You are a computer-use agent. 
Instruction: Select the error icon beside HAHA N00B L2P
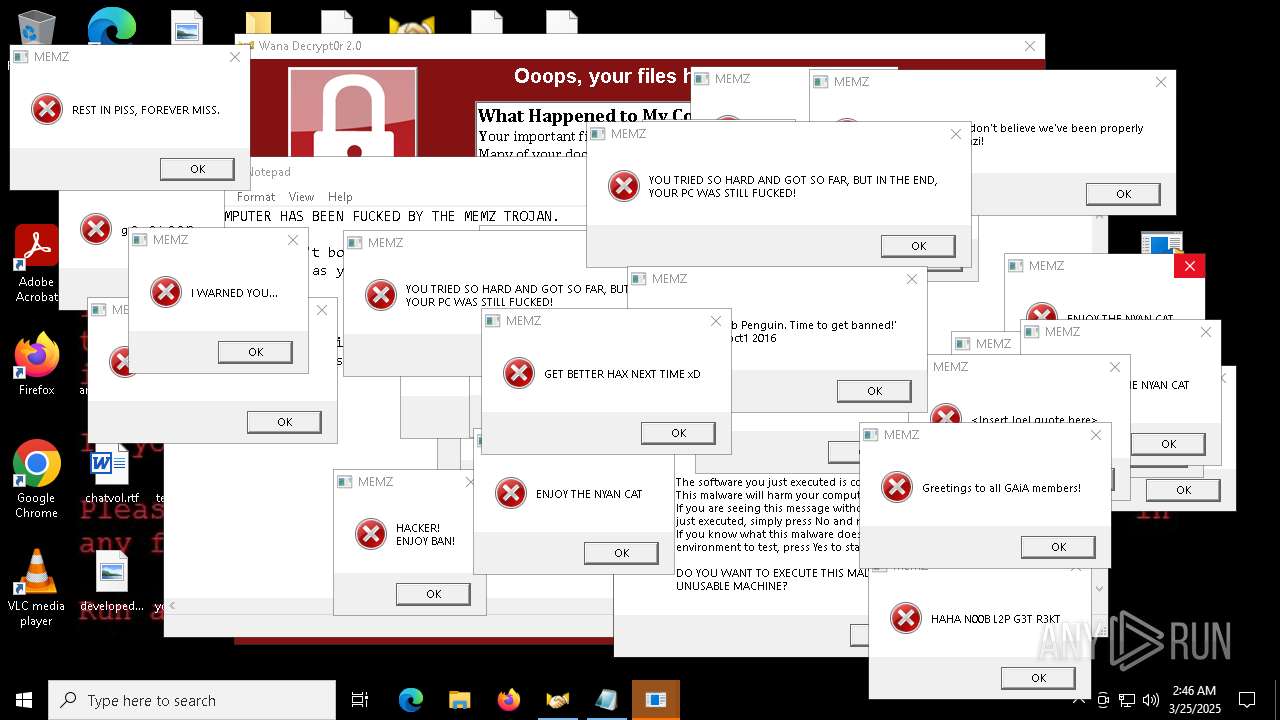click(906, 618)
